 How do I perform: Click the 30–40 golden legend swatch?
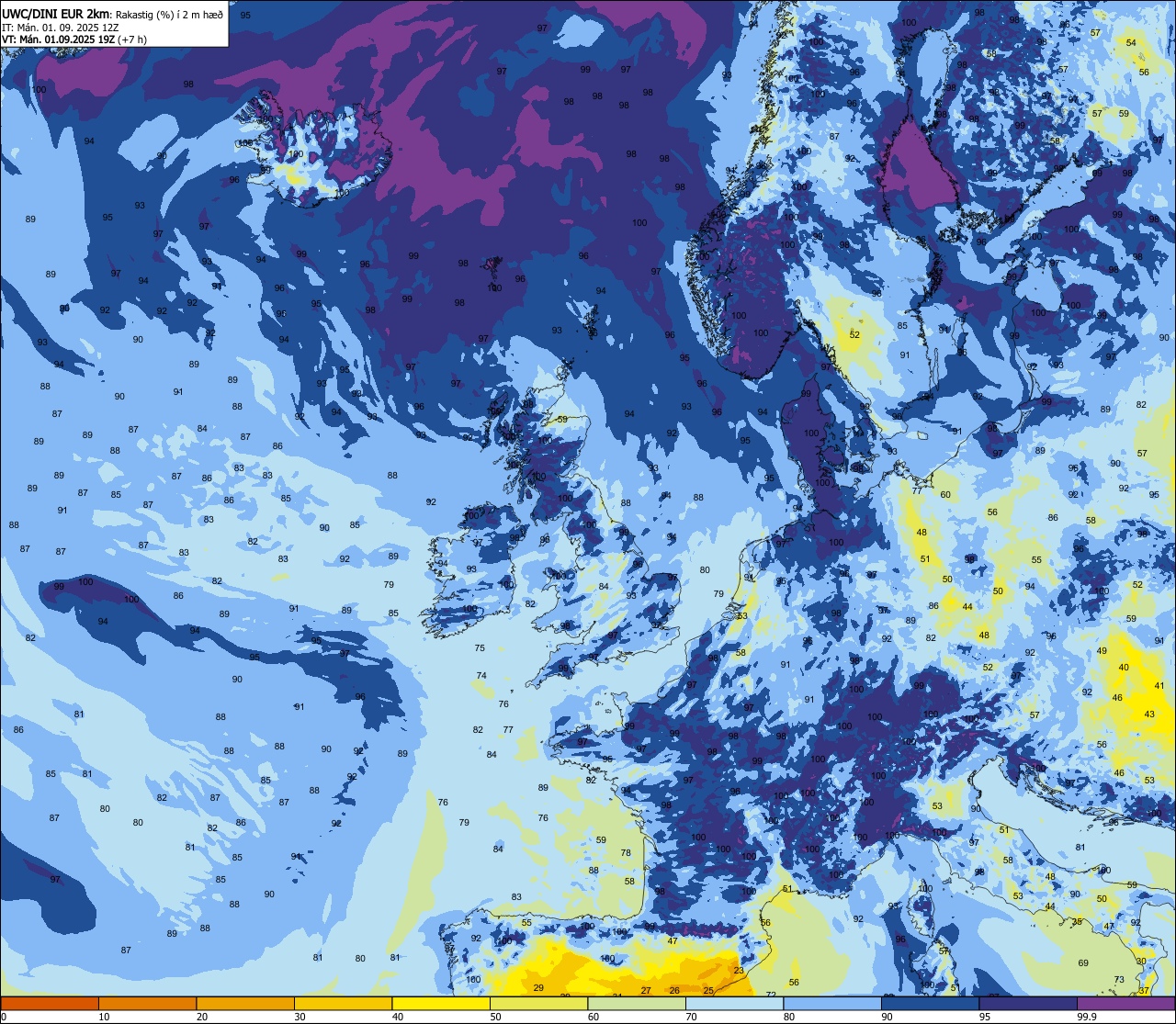pyautogui.click(x=343, y=1003)
